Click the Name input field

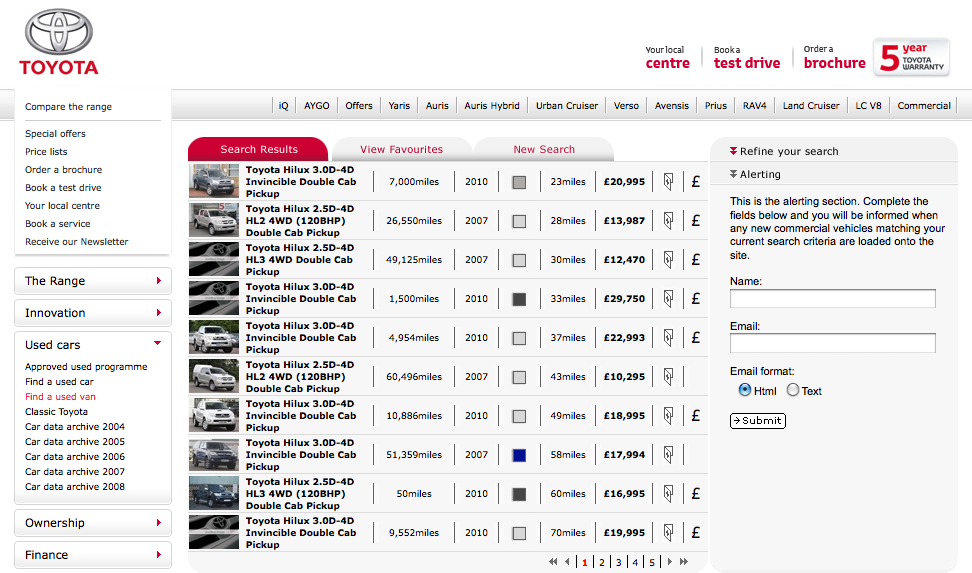[833, 298]
